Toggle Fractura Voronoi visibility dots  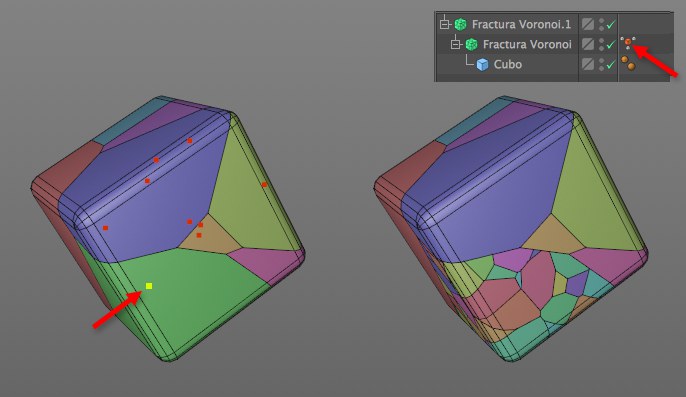[x=602, y=44]
